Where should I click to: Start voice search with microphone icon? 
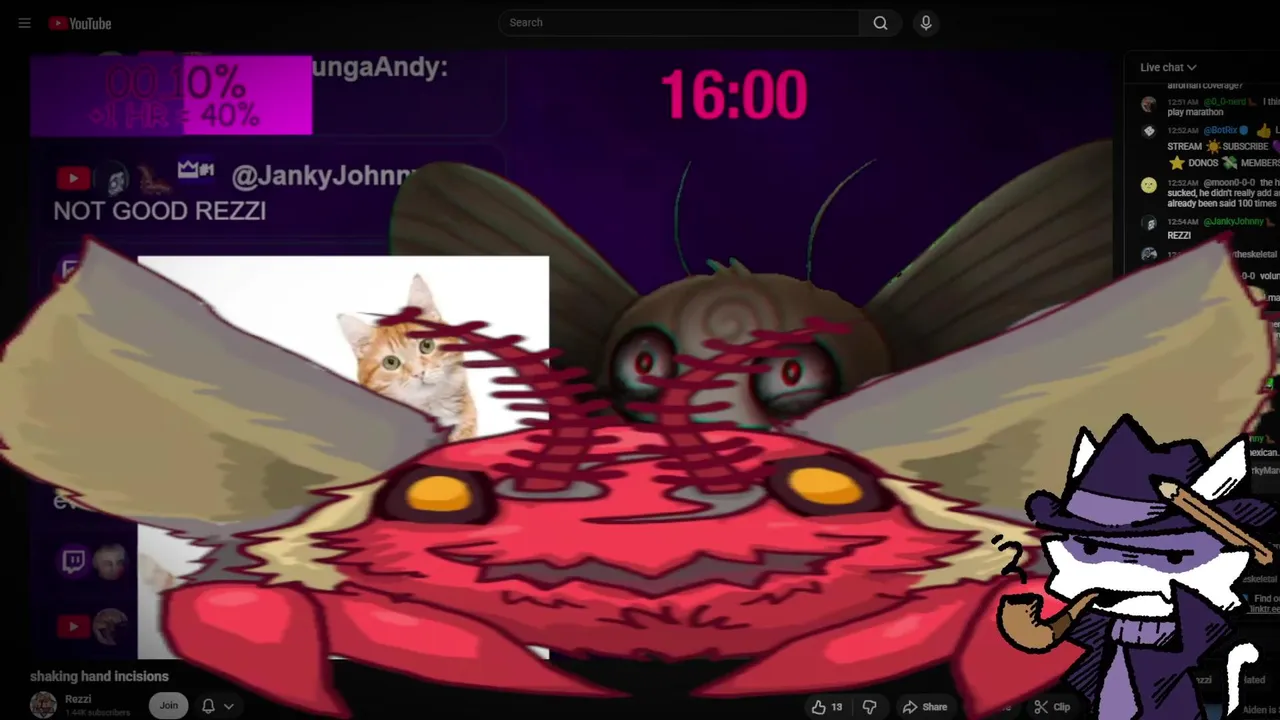point(926,23)
